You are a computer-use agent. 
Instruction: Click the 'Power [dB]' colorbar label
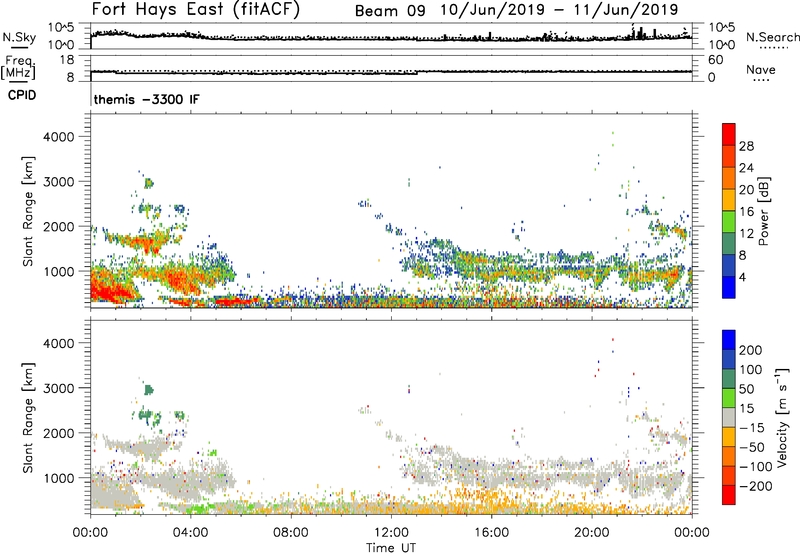(764, 211)
